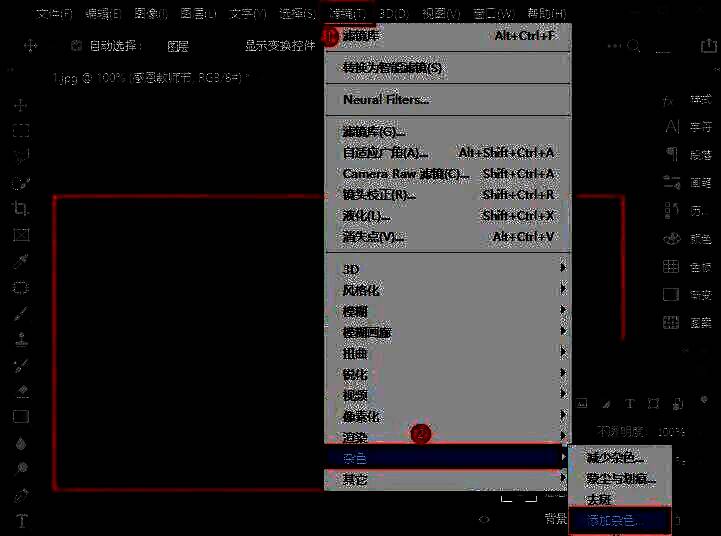Hide the 背景 layer with the eye icon
The height and width of the screenshot is (536, 721).
(x=484, y=519)
